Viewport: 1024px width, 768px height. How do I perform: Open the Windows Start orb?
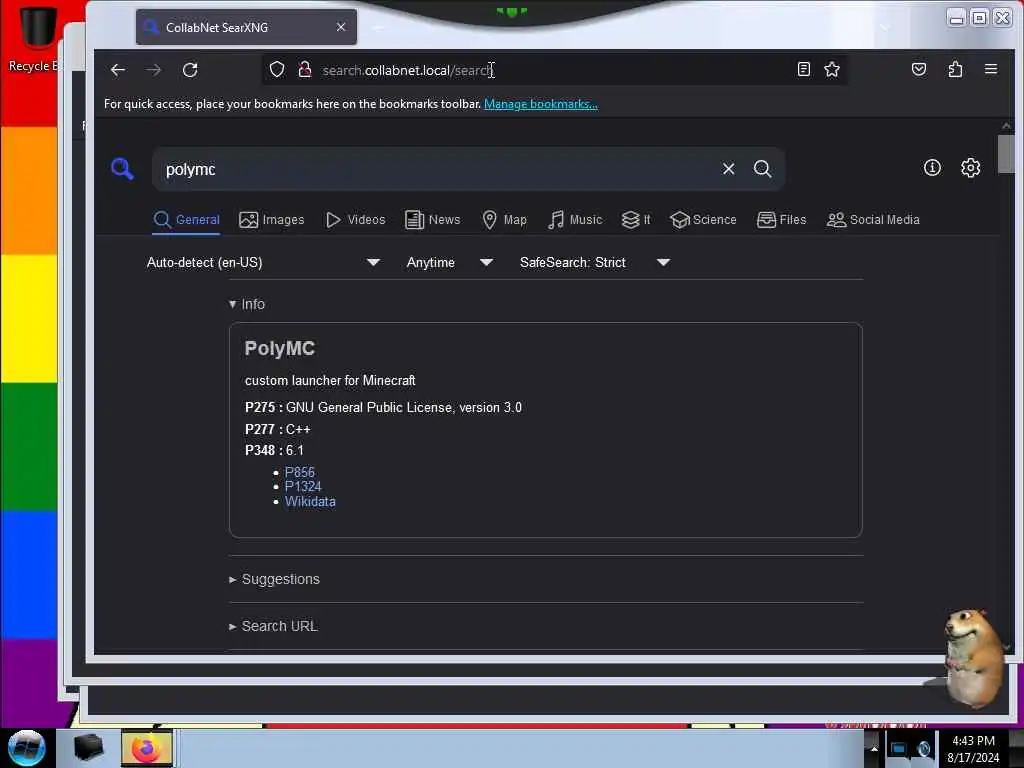pos(27,748)
